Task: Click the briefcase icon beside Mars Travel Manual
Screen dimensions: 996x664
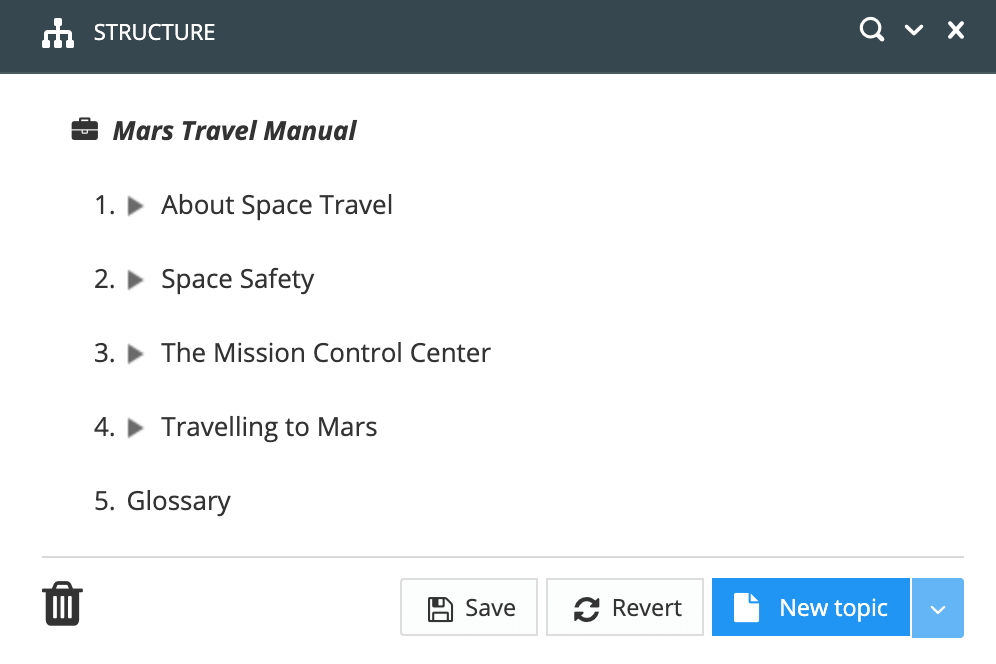Action: 85,130
